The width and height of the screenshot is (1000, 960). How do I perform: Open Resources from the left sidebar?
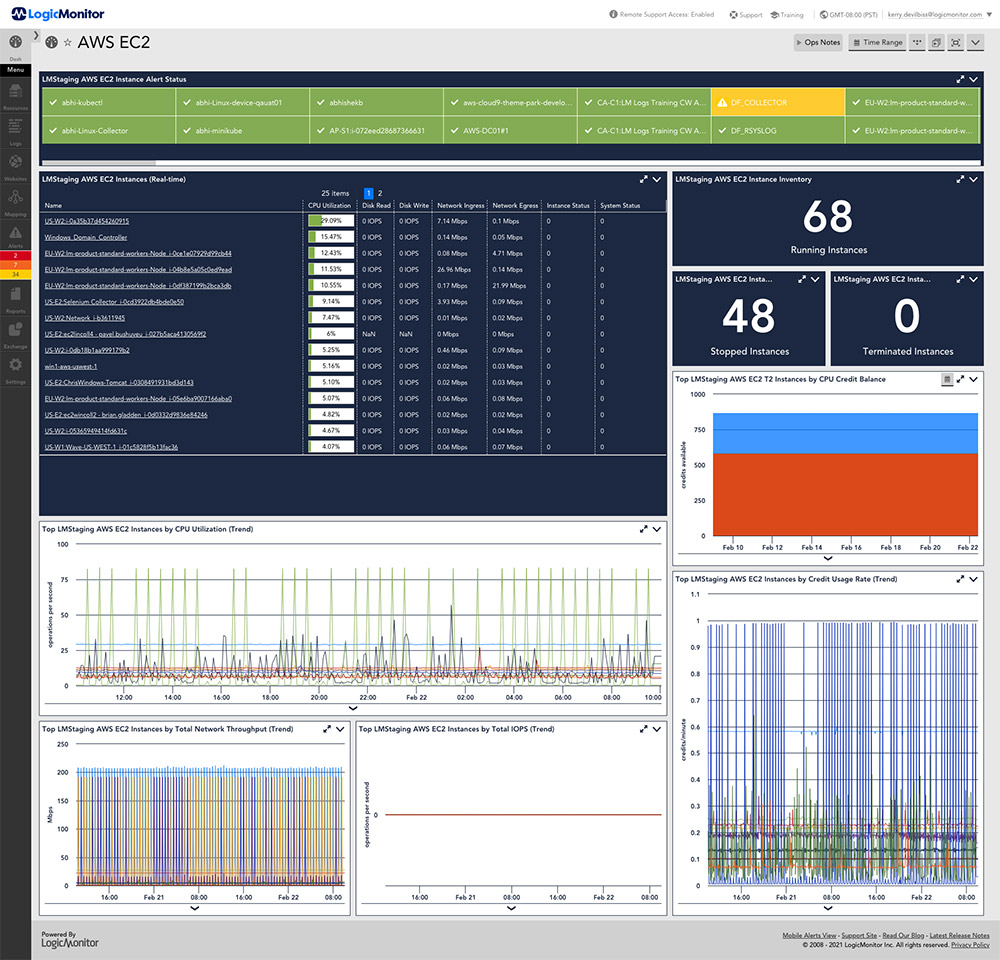(15, 90)
